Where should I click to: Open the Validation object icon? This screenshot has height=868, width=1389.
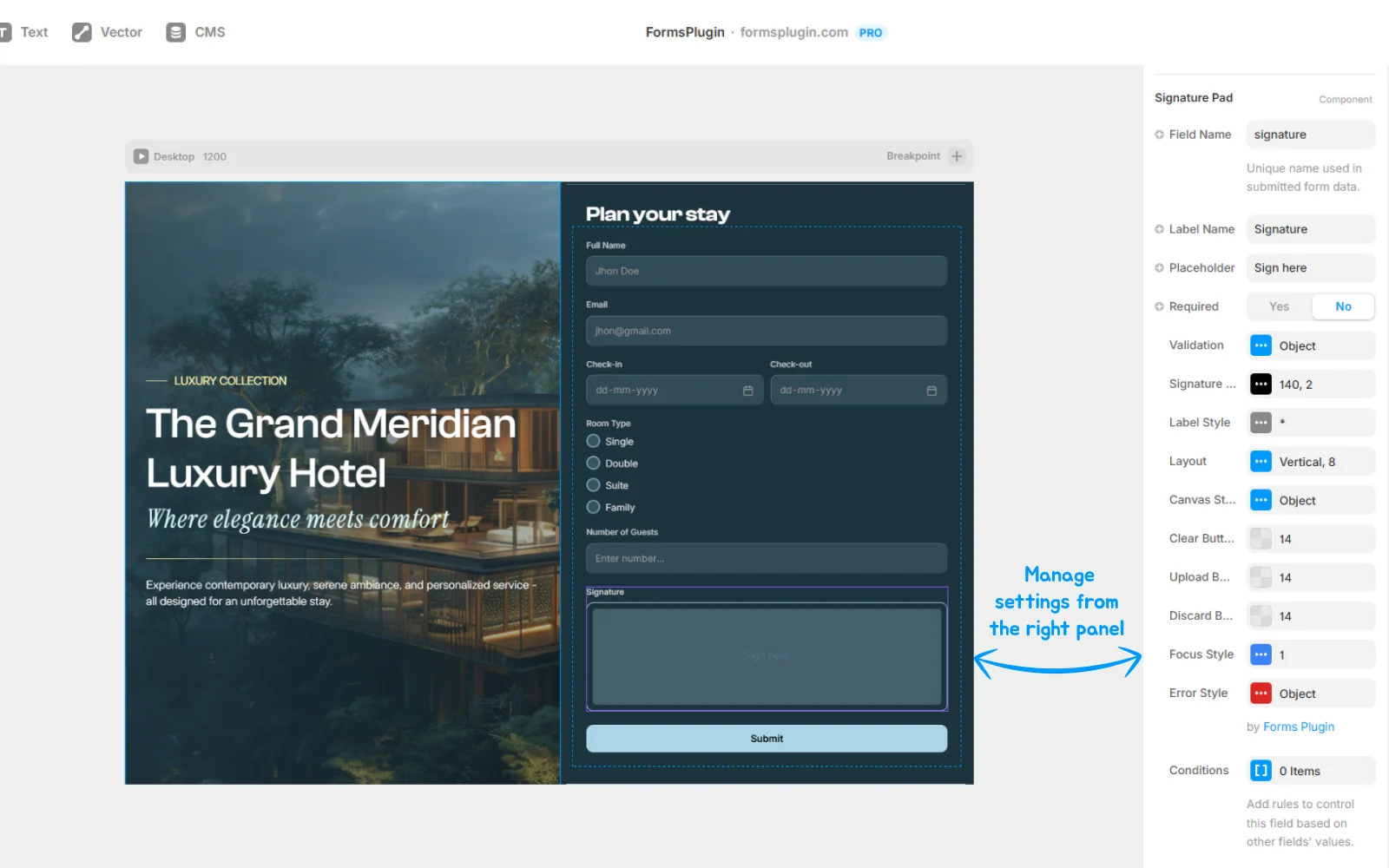pyautogui.click(x=1261, y=345)
